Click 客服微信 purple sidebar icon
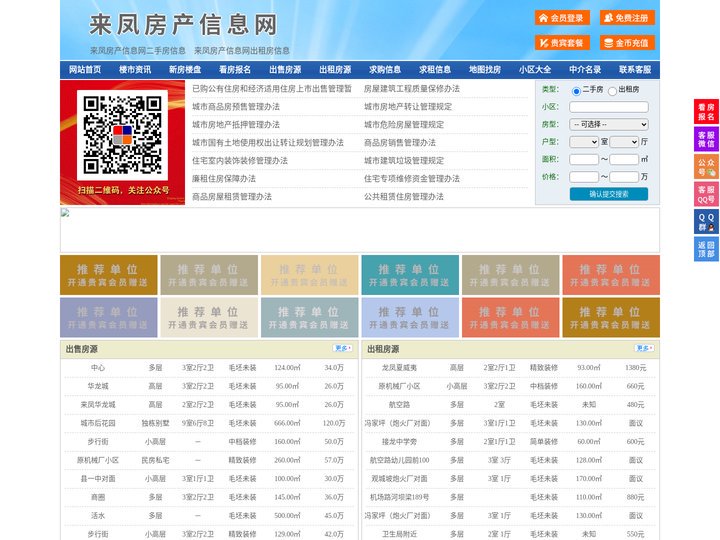The width and height of the screenshot is (720, 540). 706,139
